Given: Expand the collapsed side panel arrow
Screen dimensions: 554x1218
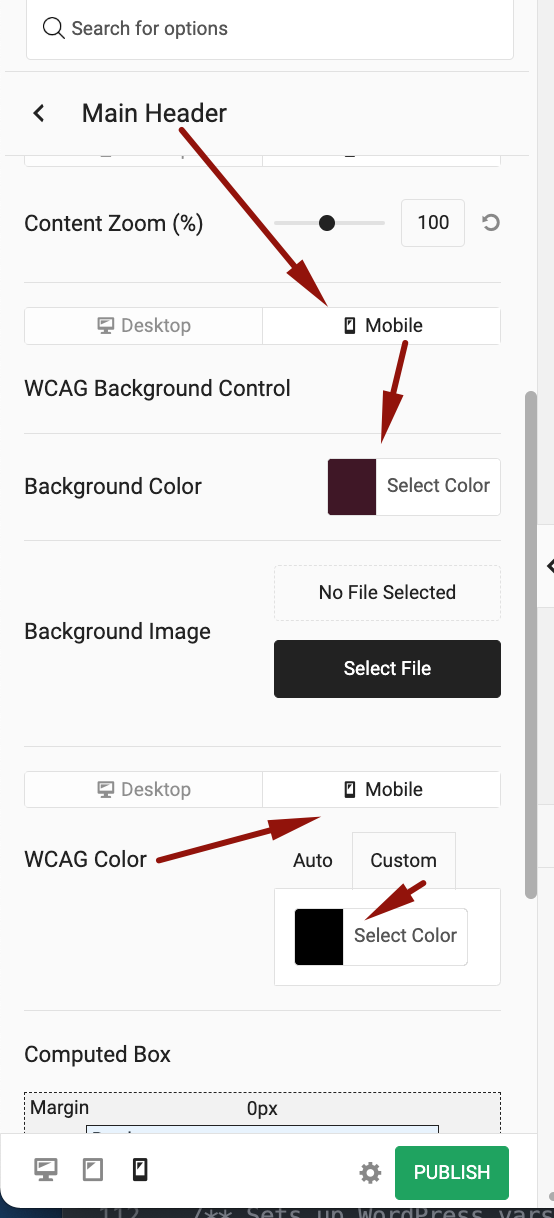Looking at the screenshot, I should click(549, 566).
